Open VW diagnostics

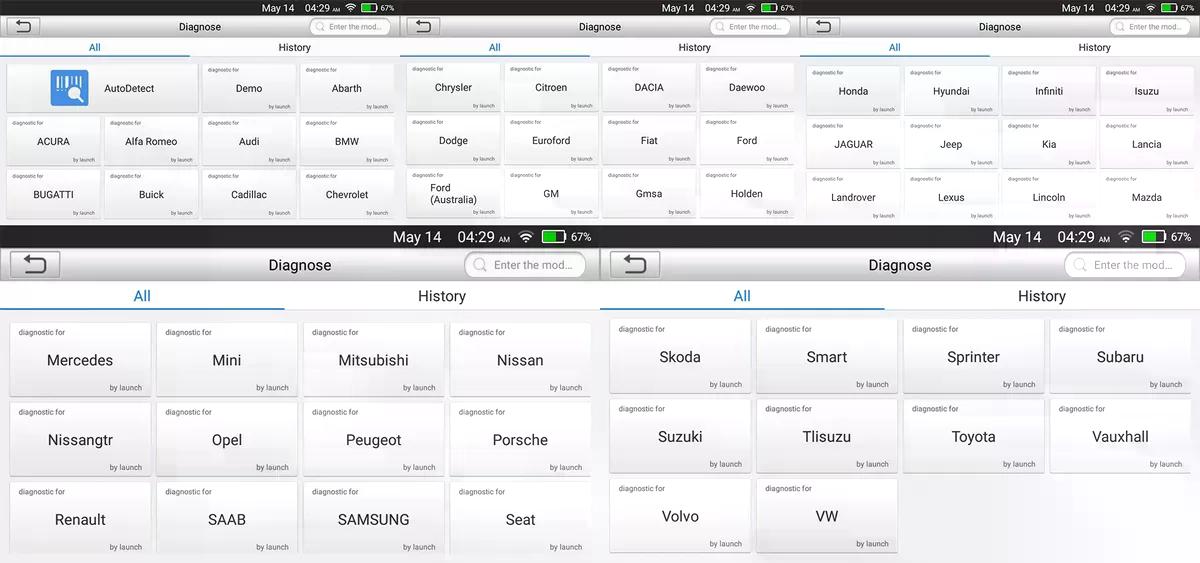tap(827, 516)
